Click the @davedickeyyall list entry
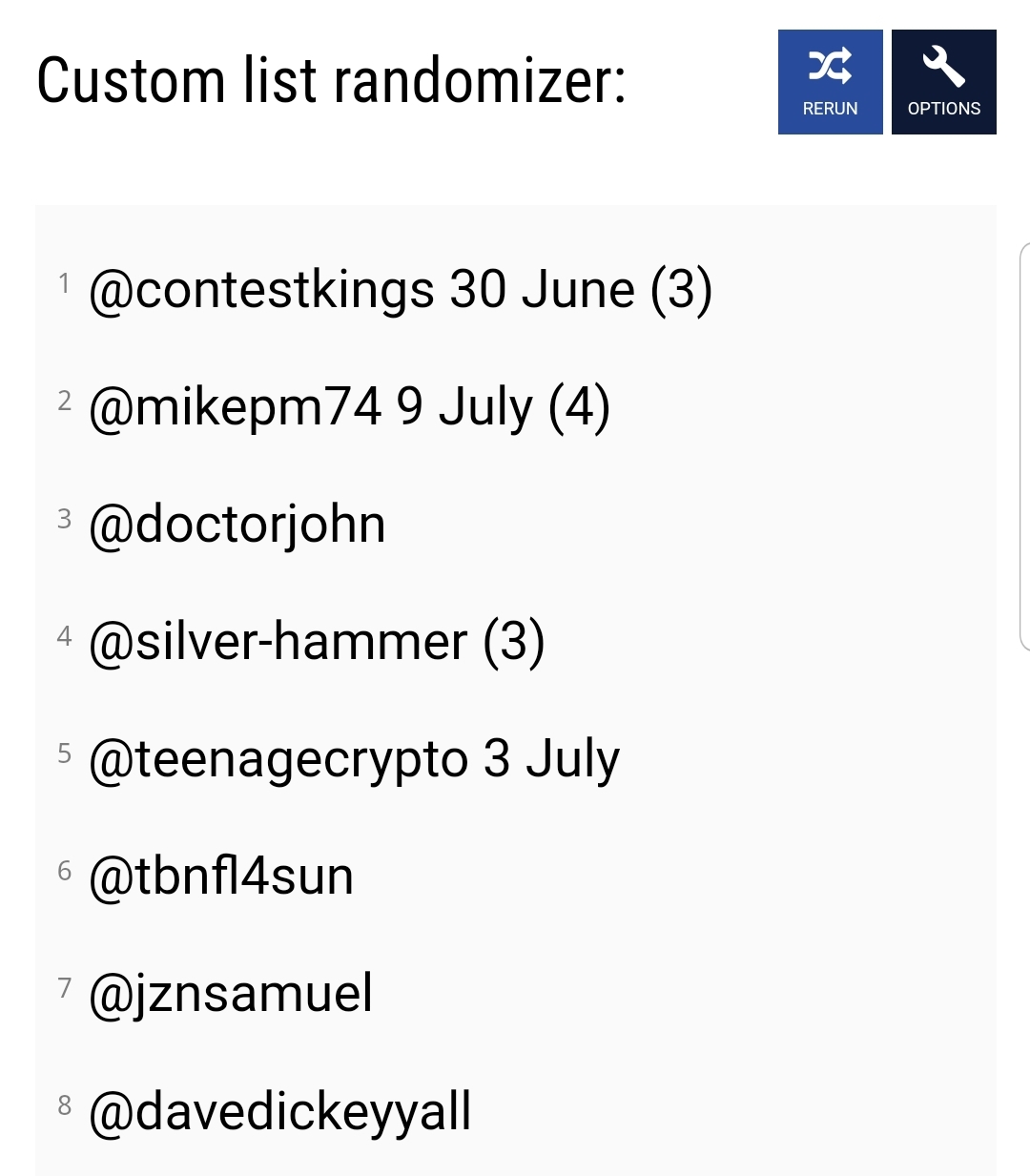The height and width of the screenshot is (1176, 1030). tap(279, 1111)
